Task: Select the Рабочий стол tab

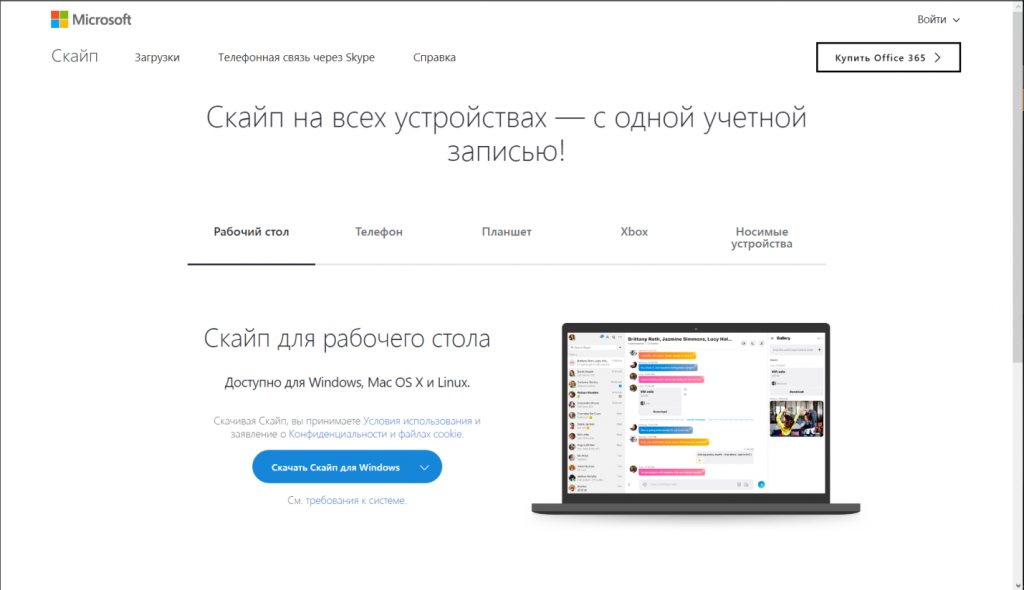Action: coord(251,232)
